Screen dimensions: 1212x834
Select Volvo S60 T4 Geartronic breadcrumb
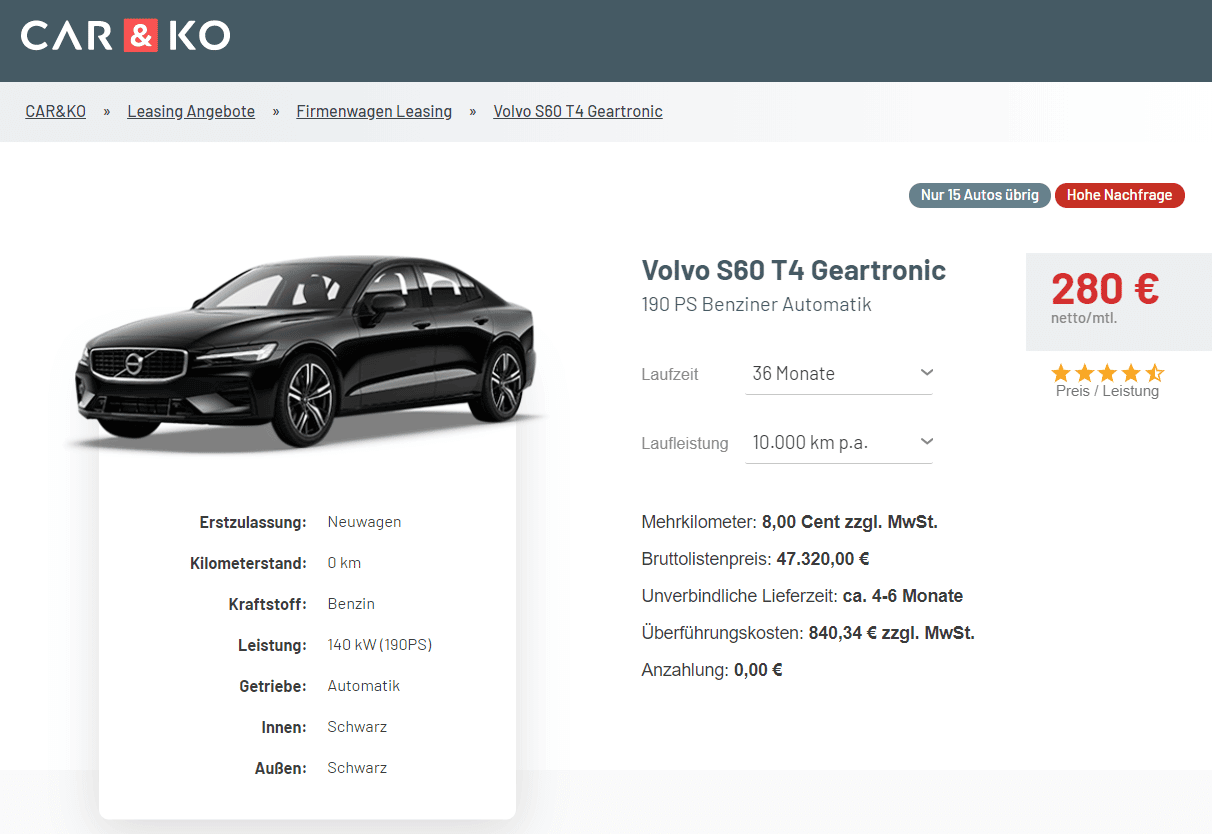pos(578,111)
